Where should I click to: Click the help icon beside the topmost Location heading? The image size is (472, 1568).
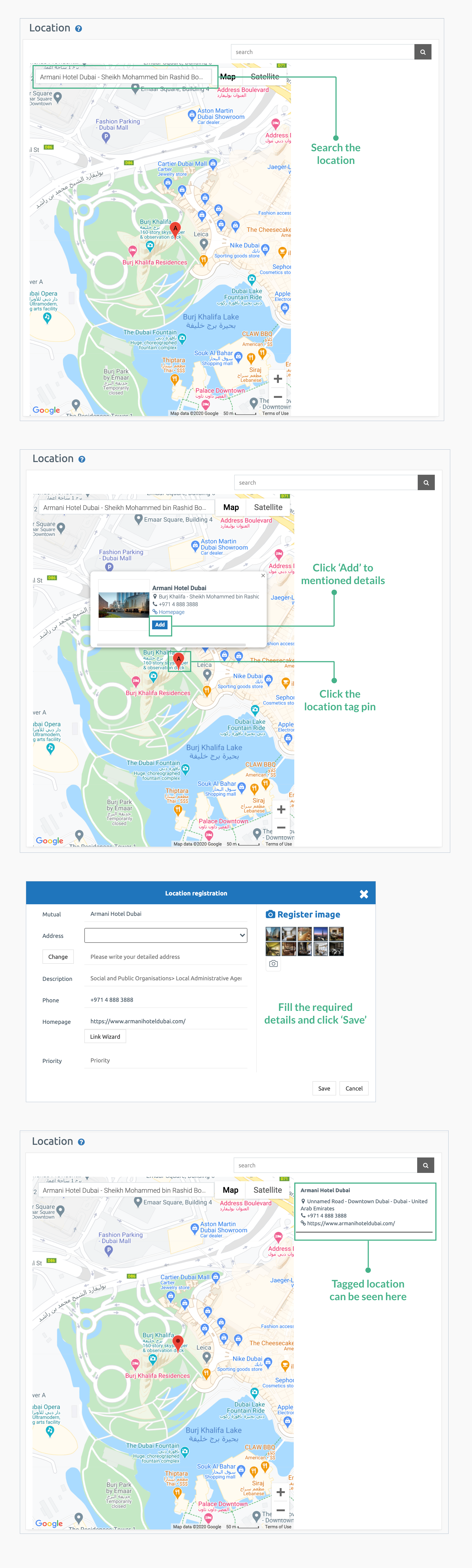[x=79, y=29]
